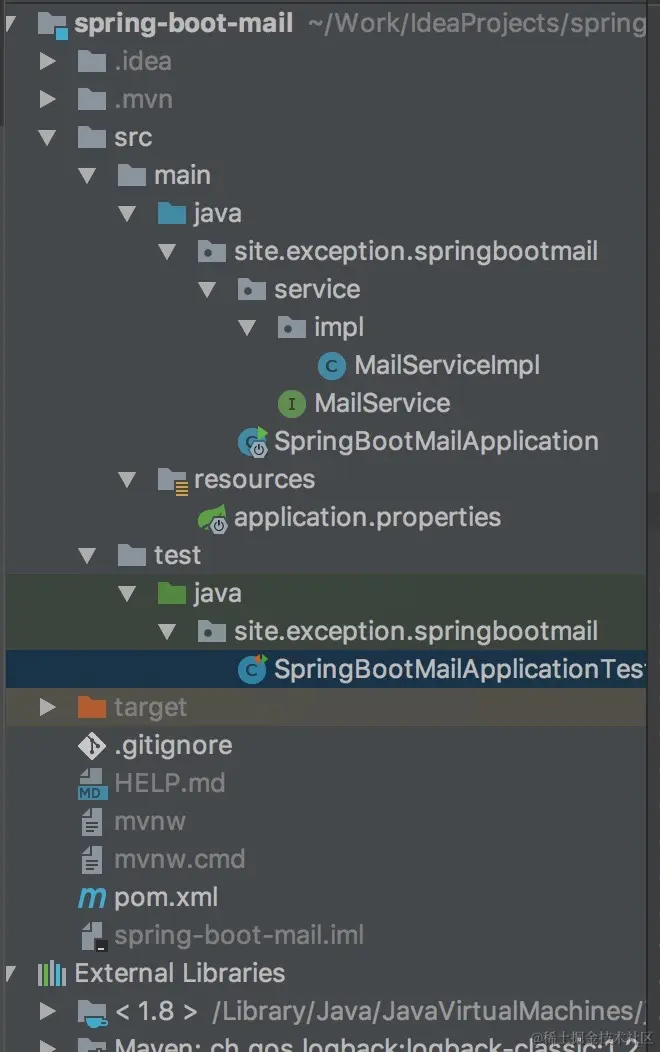
Task: Collapse the impl package arrow
Action: tap(247, 327)
